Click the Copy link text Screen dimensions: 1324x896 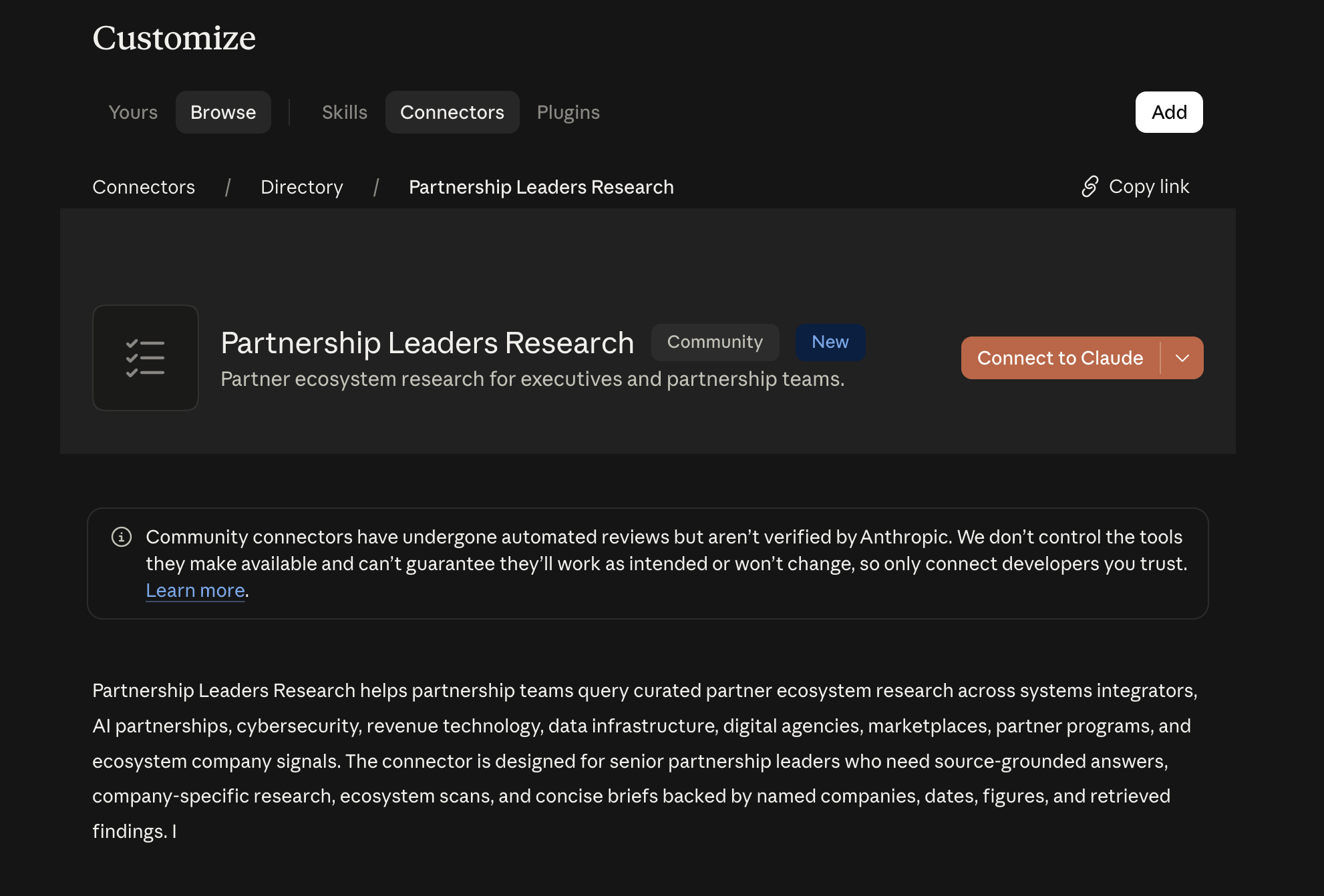click(1149, 186)
